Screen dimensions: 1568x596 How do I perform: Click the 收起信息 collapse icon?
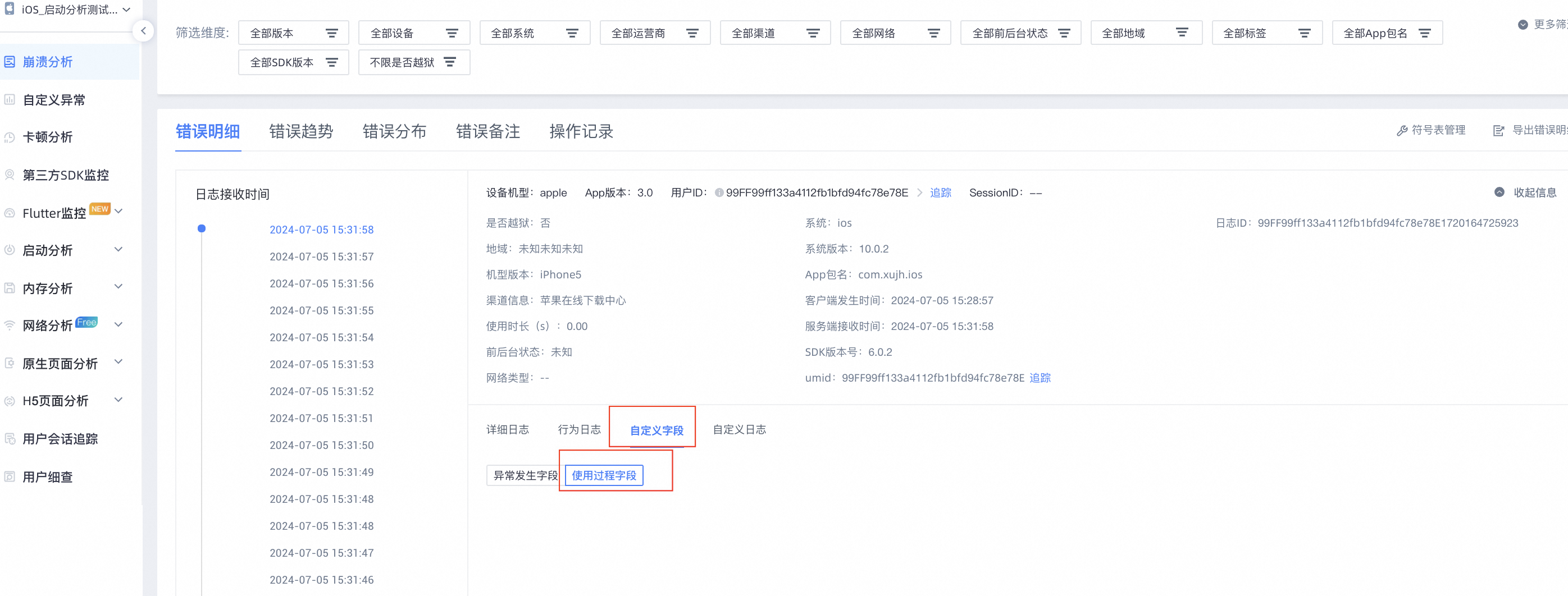pyautogui.click(x=1499, y=192)
